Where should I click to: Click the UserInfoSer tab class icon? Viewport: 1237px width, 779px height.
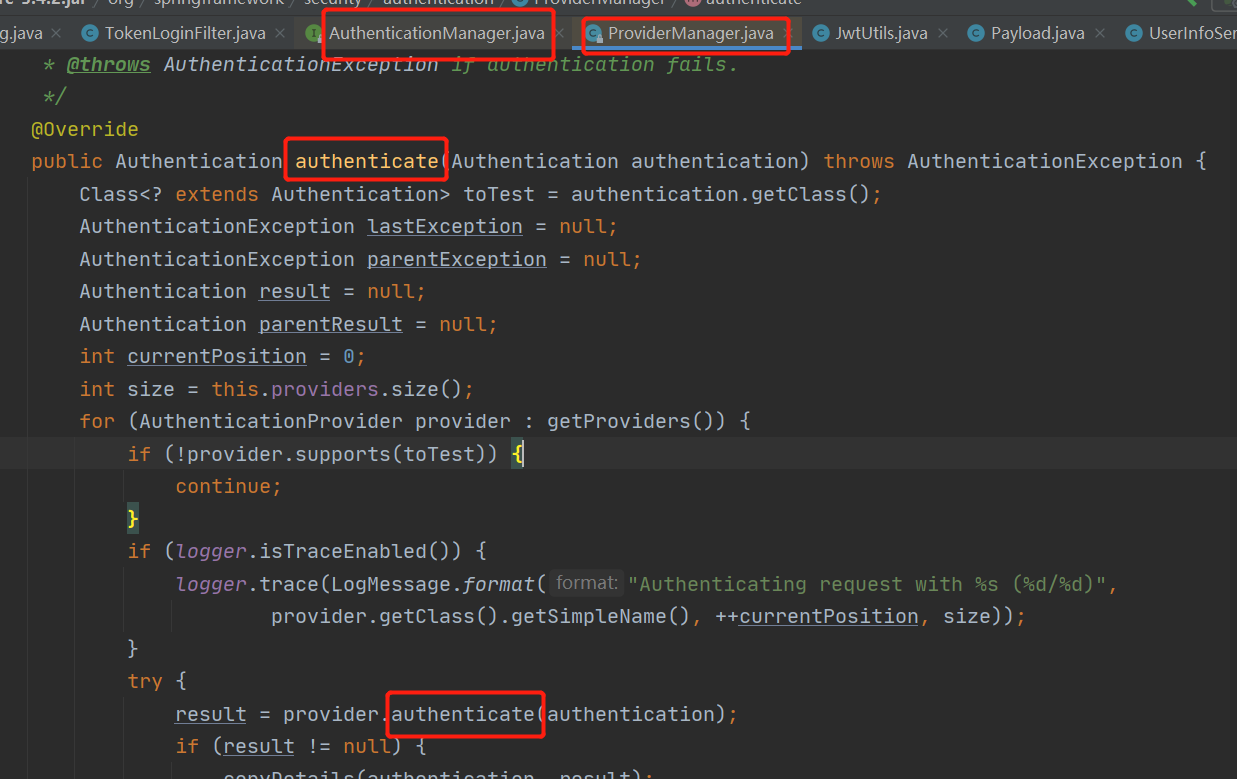[1133, 34]
